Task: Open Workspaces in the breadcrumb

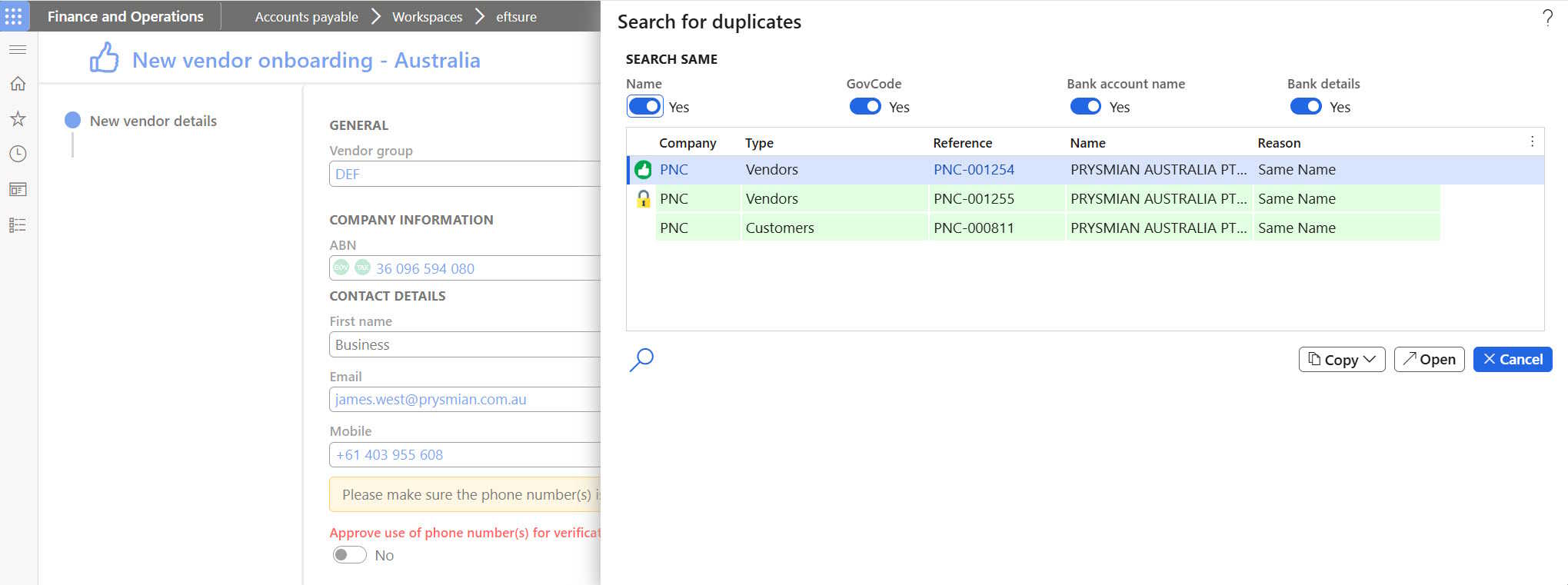Action: click(428, 16)
